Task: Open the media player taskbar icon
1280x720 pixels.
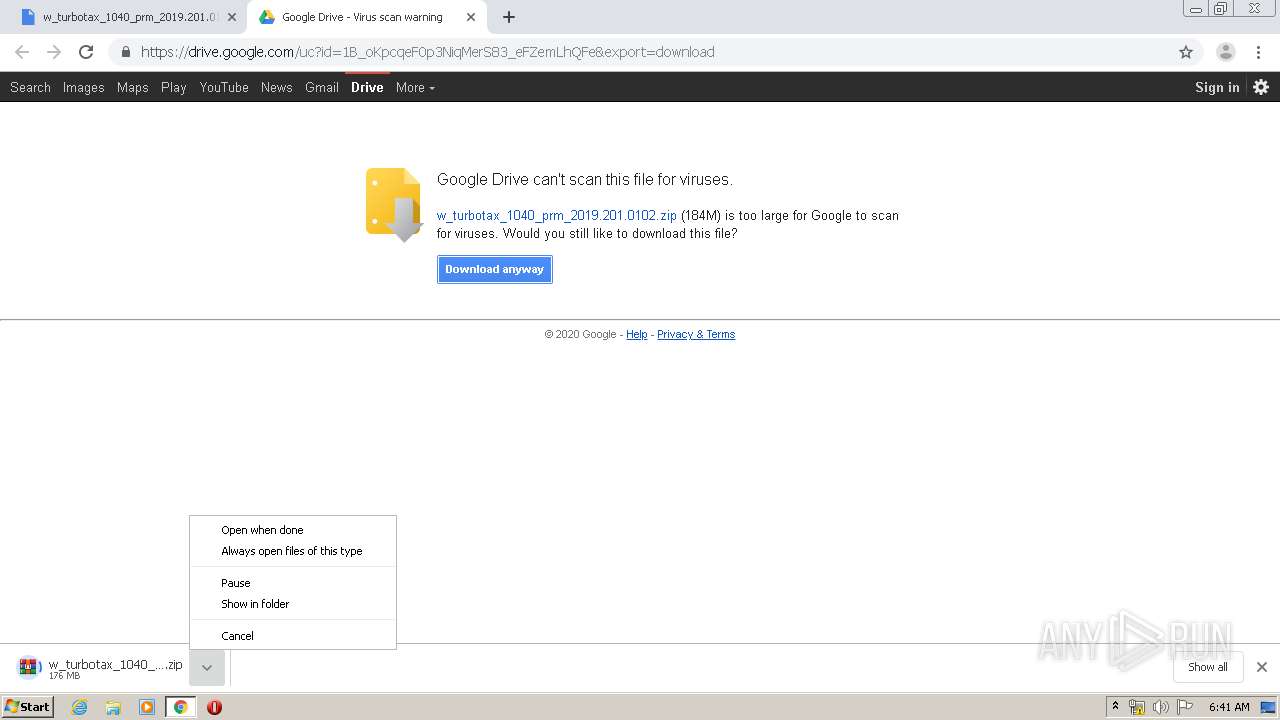Action: pos(147,707)
